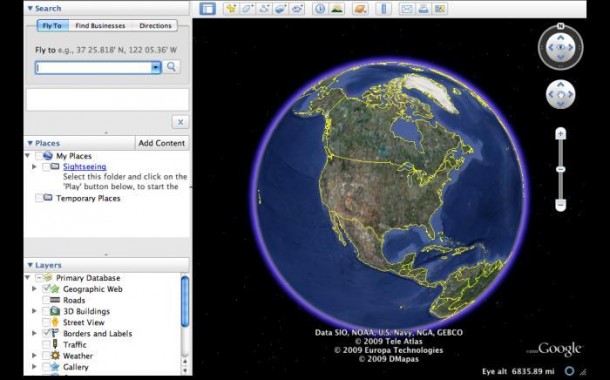Open the Fly To search dropdown arrow
Viewport: 610px width, 380px height.
[156, 67]
